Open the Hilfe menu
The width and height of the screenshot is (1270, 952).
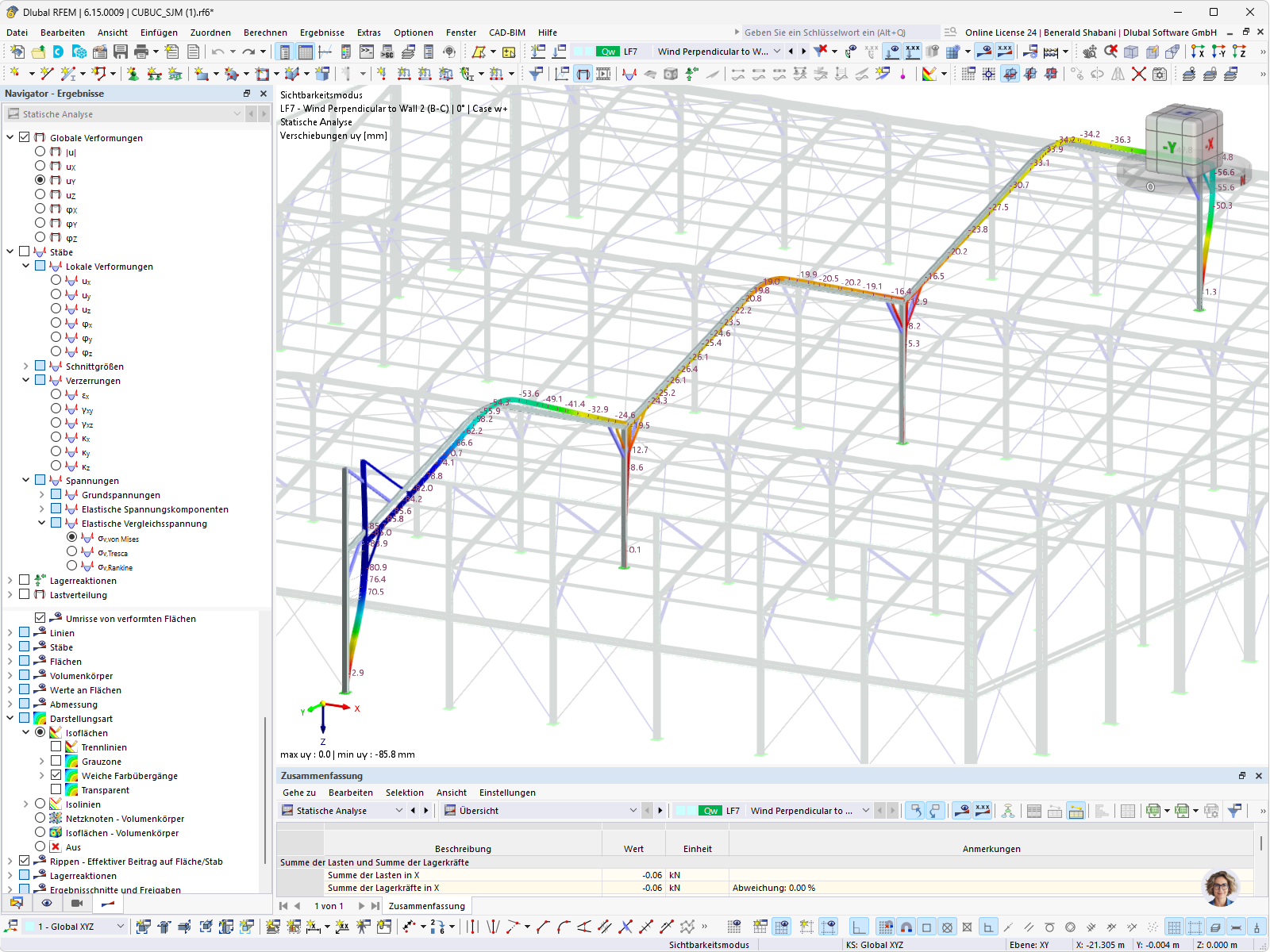(547, 33)
